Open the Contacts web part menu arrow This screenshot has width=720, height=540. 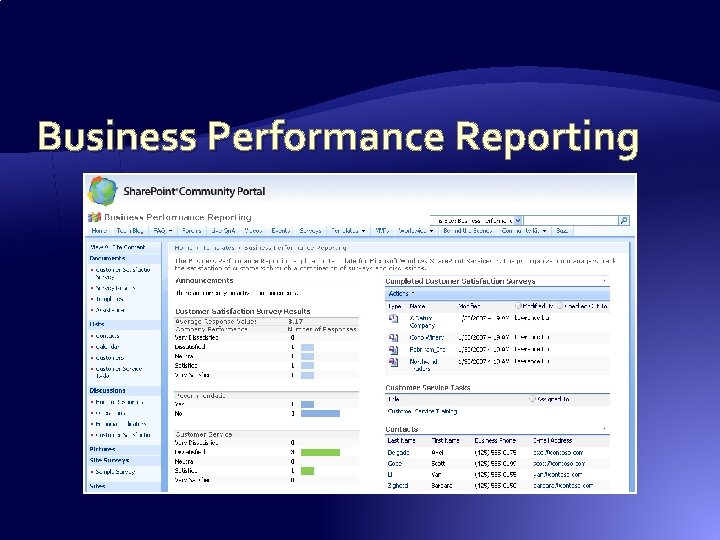pos(604,429)
